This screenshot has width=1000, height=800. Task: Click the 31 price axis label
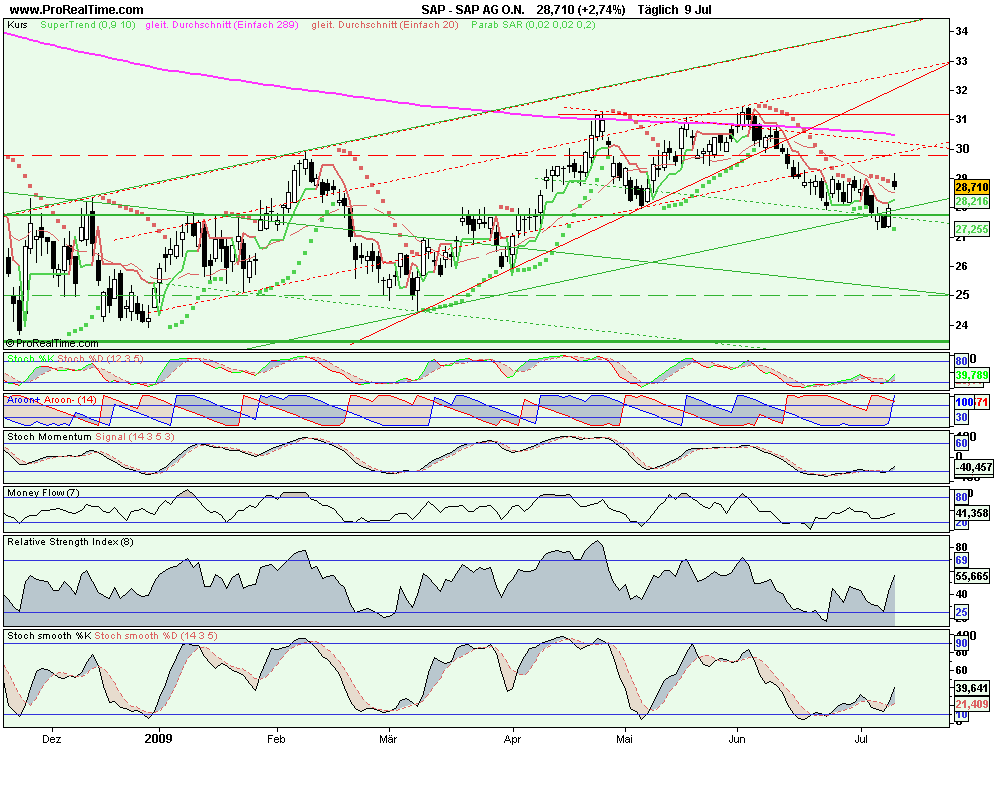(x=962, y=119)
